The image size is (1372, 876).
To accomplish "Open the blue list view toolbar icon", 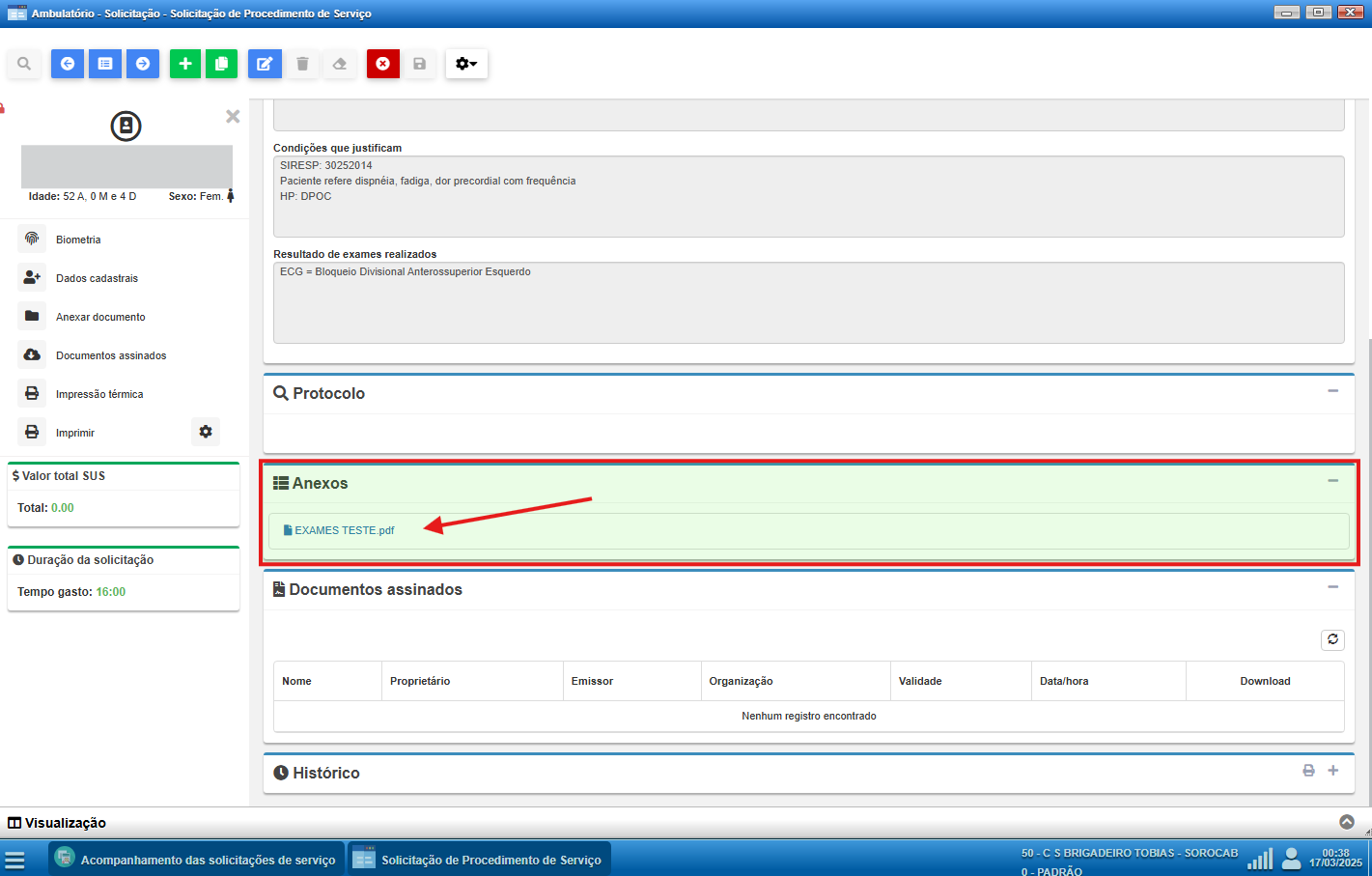I will (x=105, y=64).
